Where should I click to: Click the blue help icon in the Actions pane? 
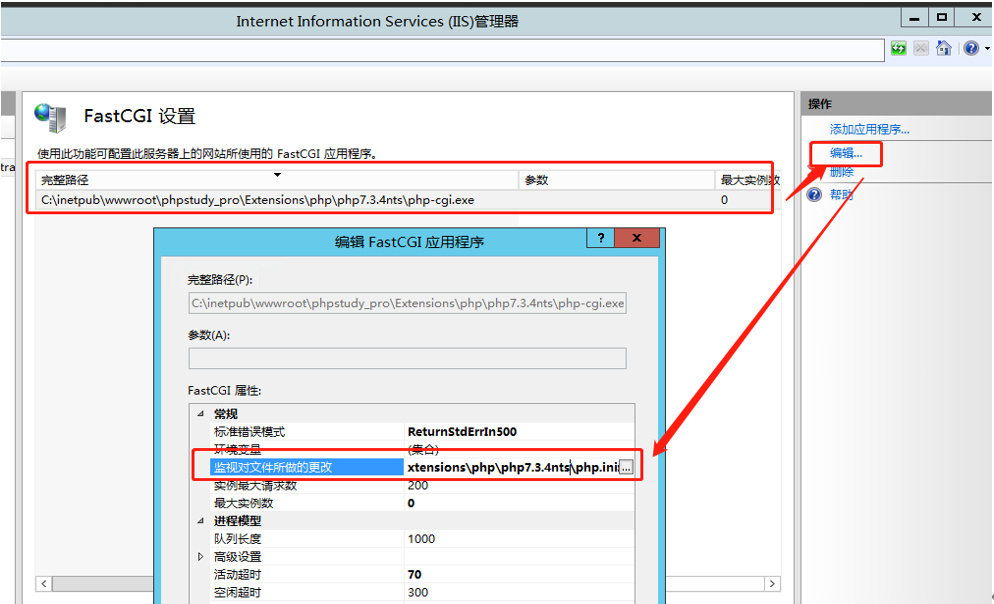[815, 195]
